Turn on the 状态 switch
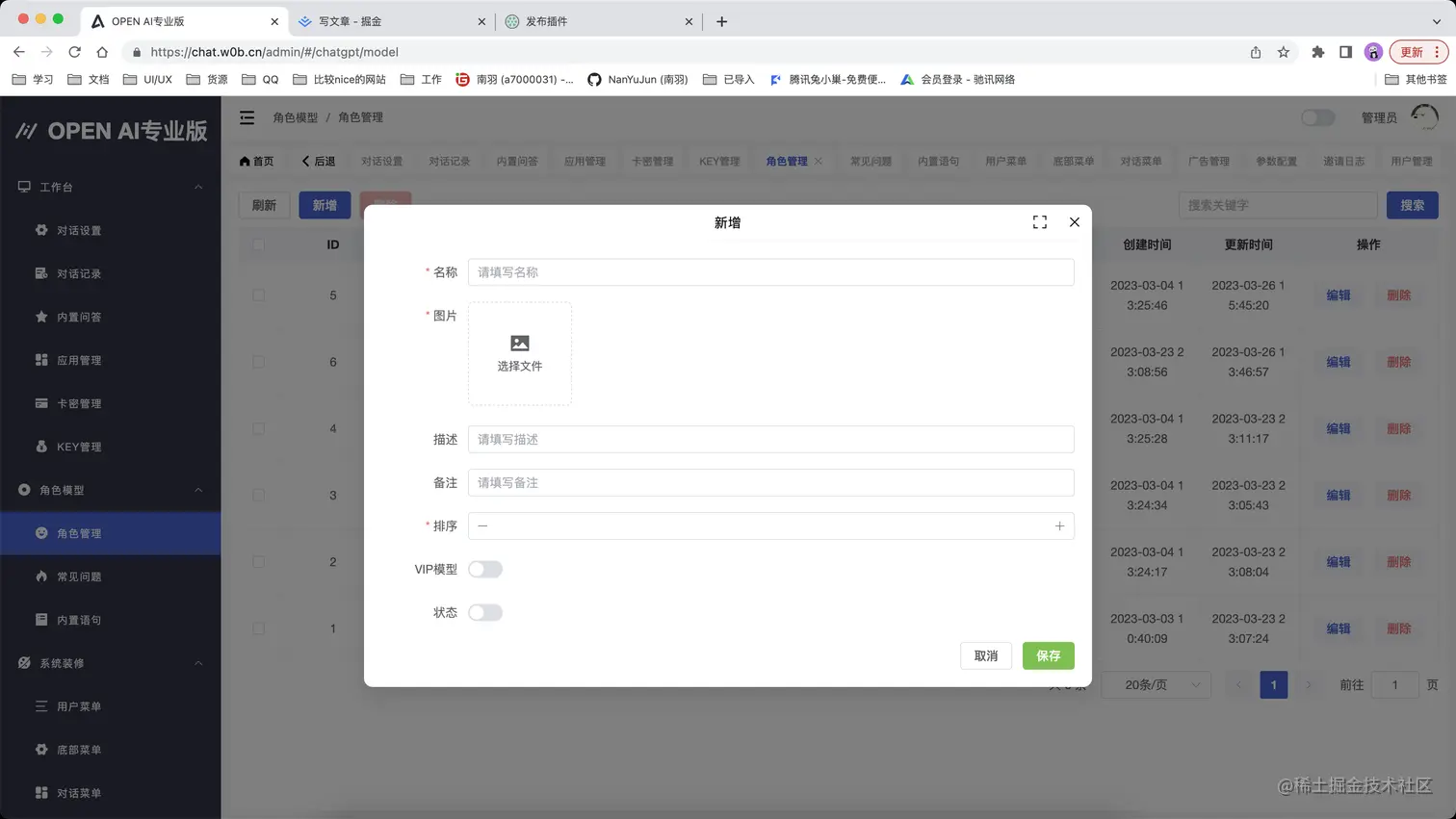Screen dimensions: 1456x819 (485, 612)
